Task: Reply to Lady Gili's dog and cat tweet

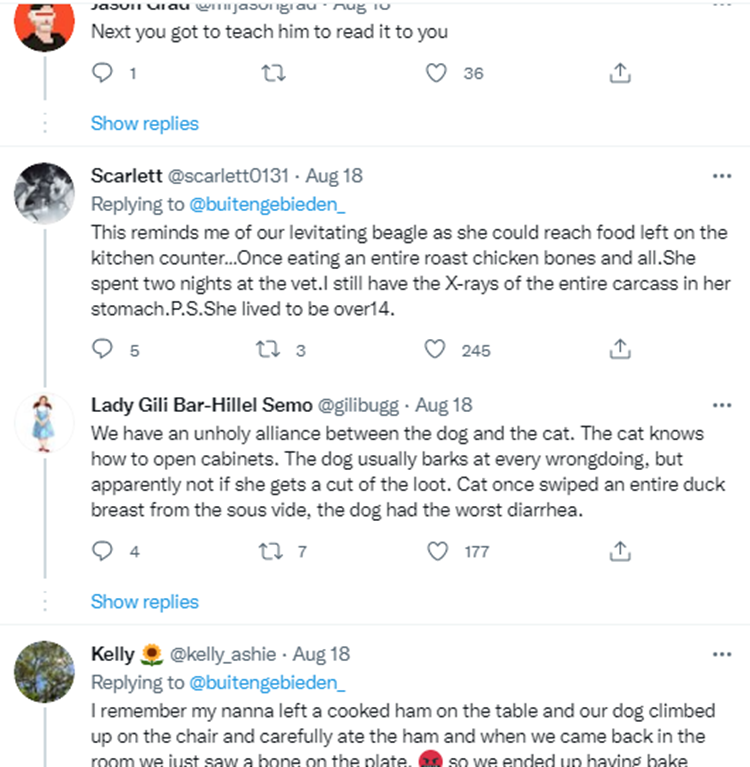Action: [x=103, y=551]
